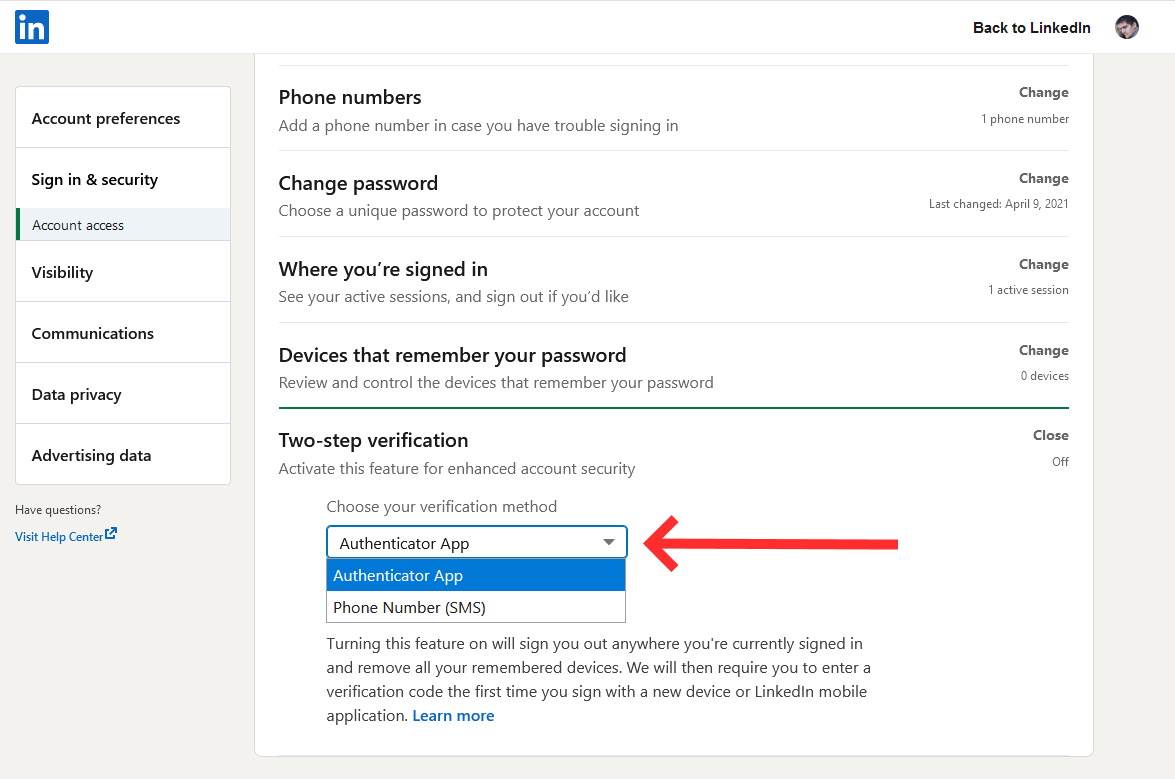
Task: Open Advertising data section
Action: tap(91, 455)
